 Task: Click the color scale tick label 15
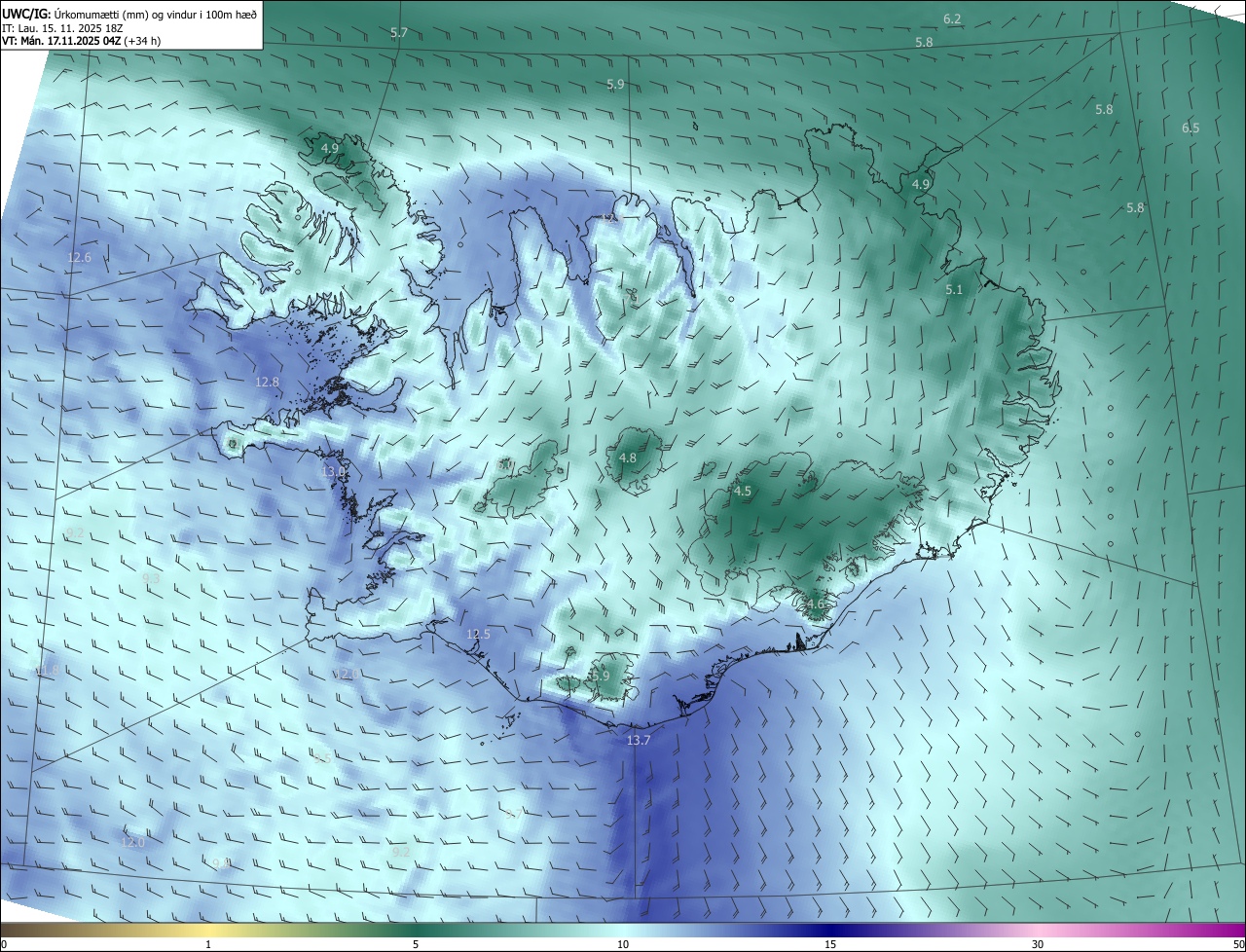830,944
